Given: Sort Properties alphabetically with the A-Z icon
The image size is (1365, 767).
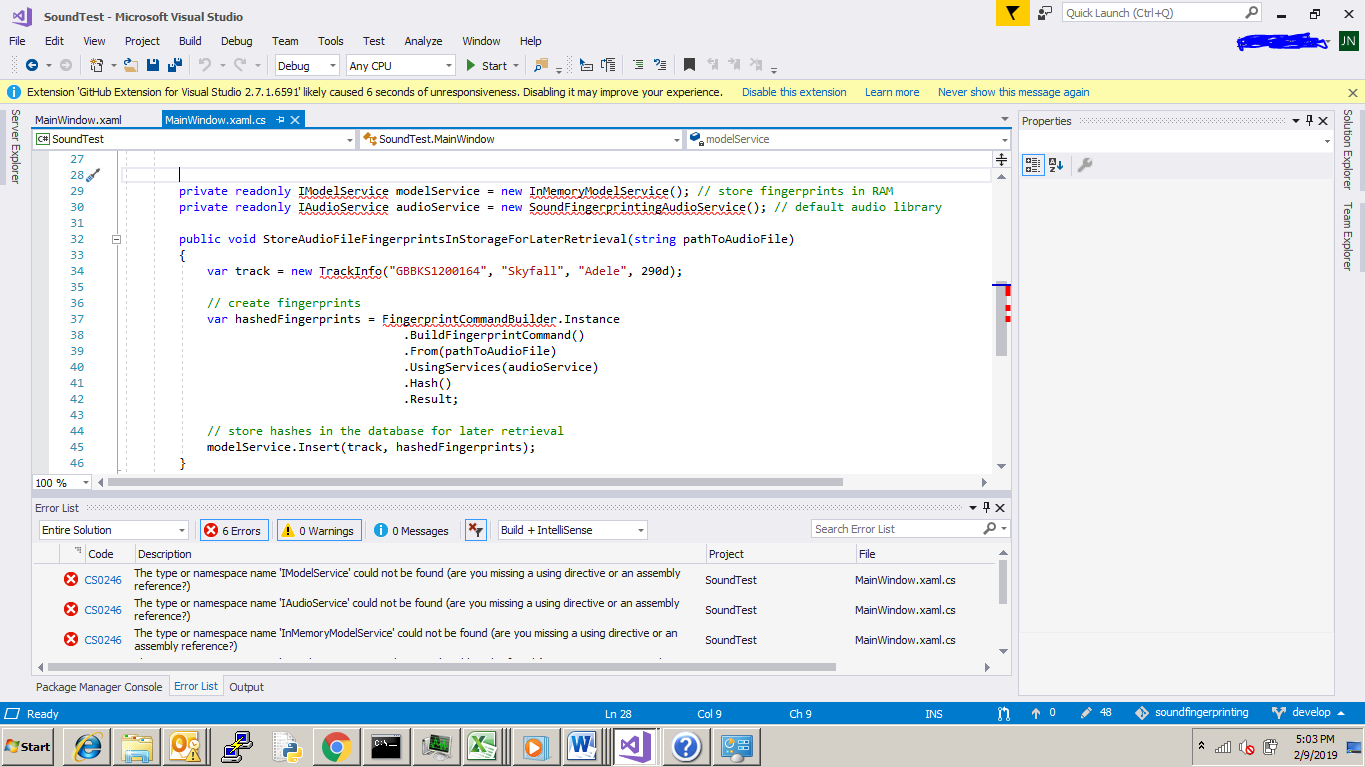Looking at the screenshot, I should (1056, 164).
